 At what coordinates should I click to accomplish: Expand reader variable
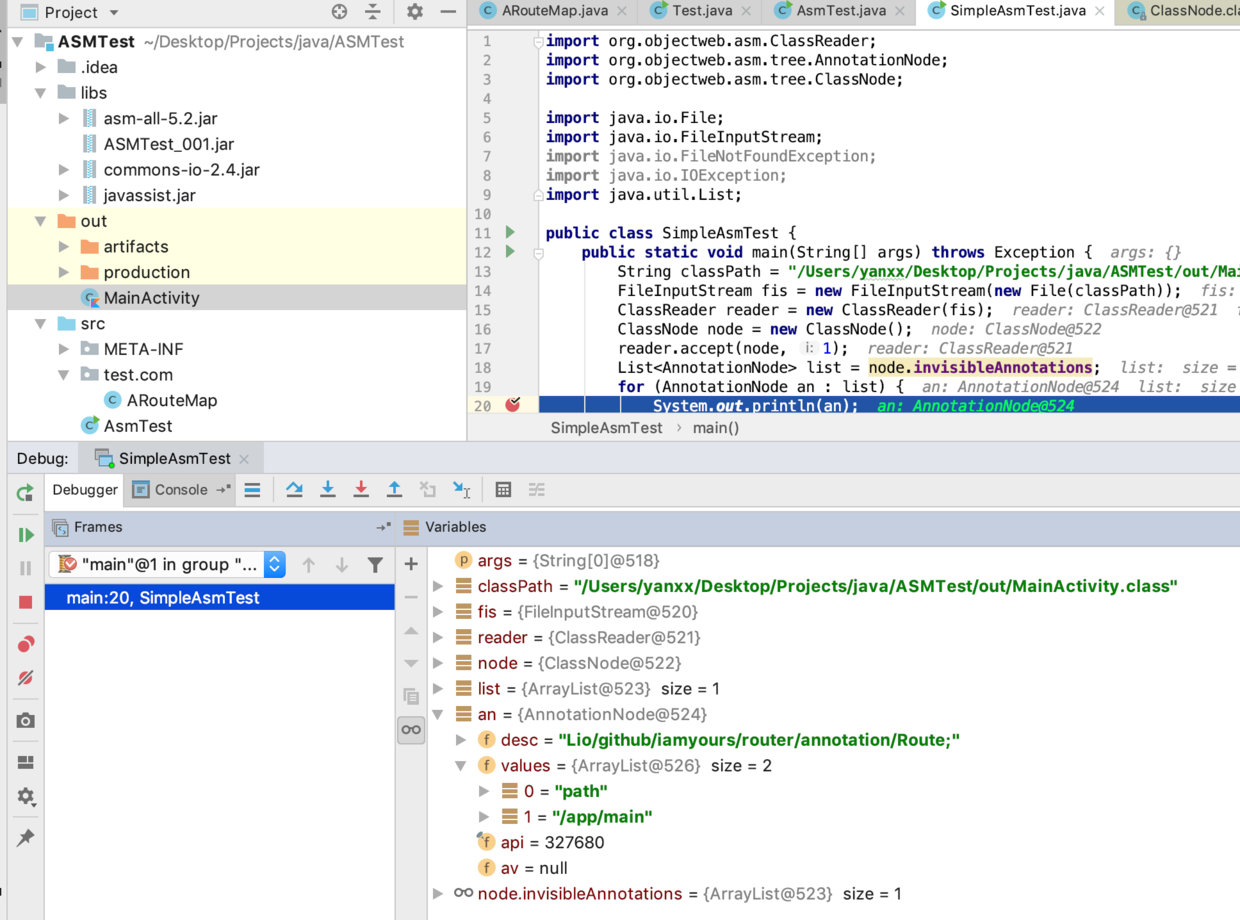(x=438, y=637)
